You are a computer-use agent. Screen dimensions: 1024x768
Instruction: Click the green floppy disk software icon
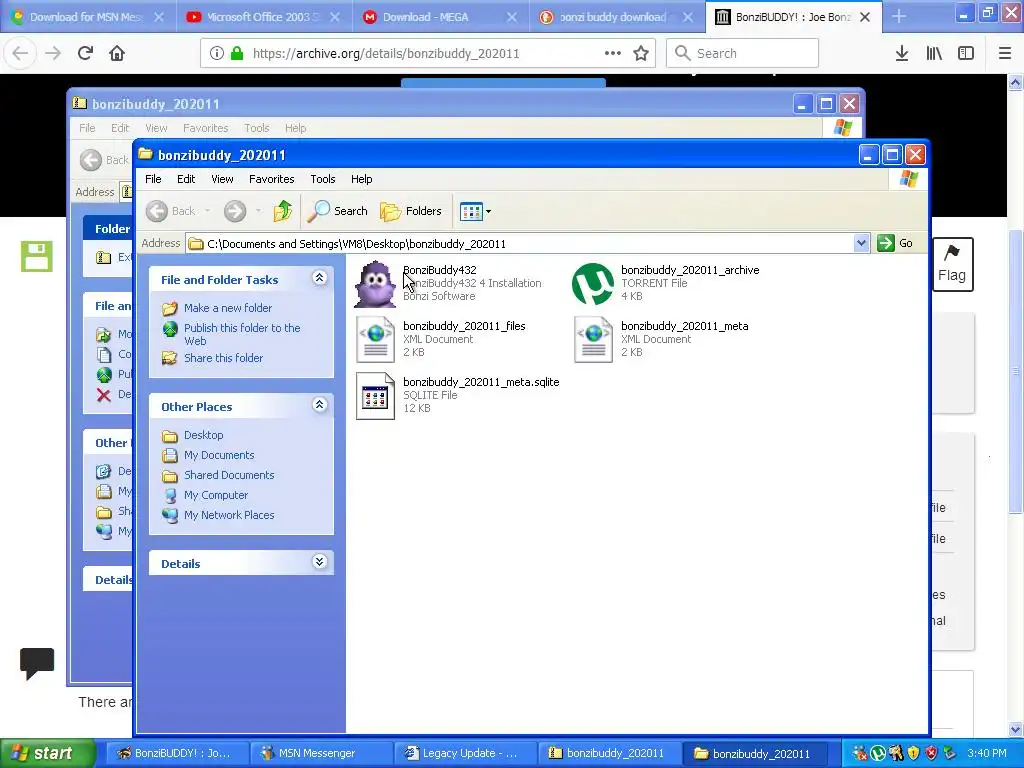[37, 256]
